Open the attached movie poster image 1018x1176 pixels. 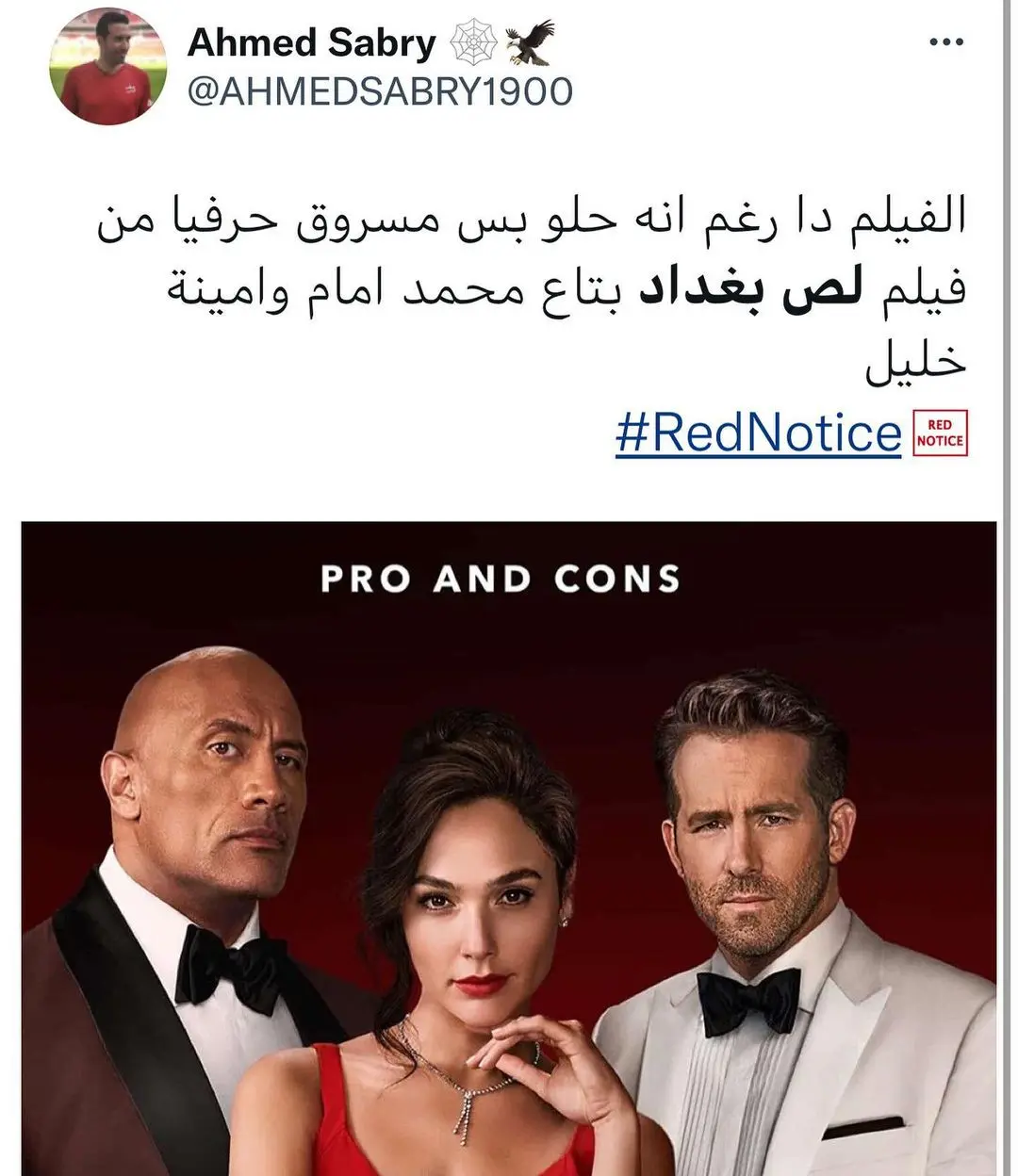coord(509,848)
